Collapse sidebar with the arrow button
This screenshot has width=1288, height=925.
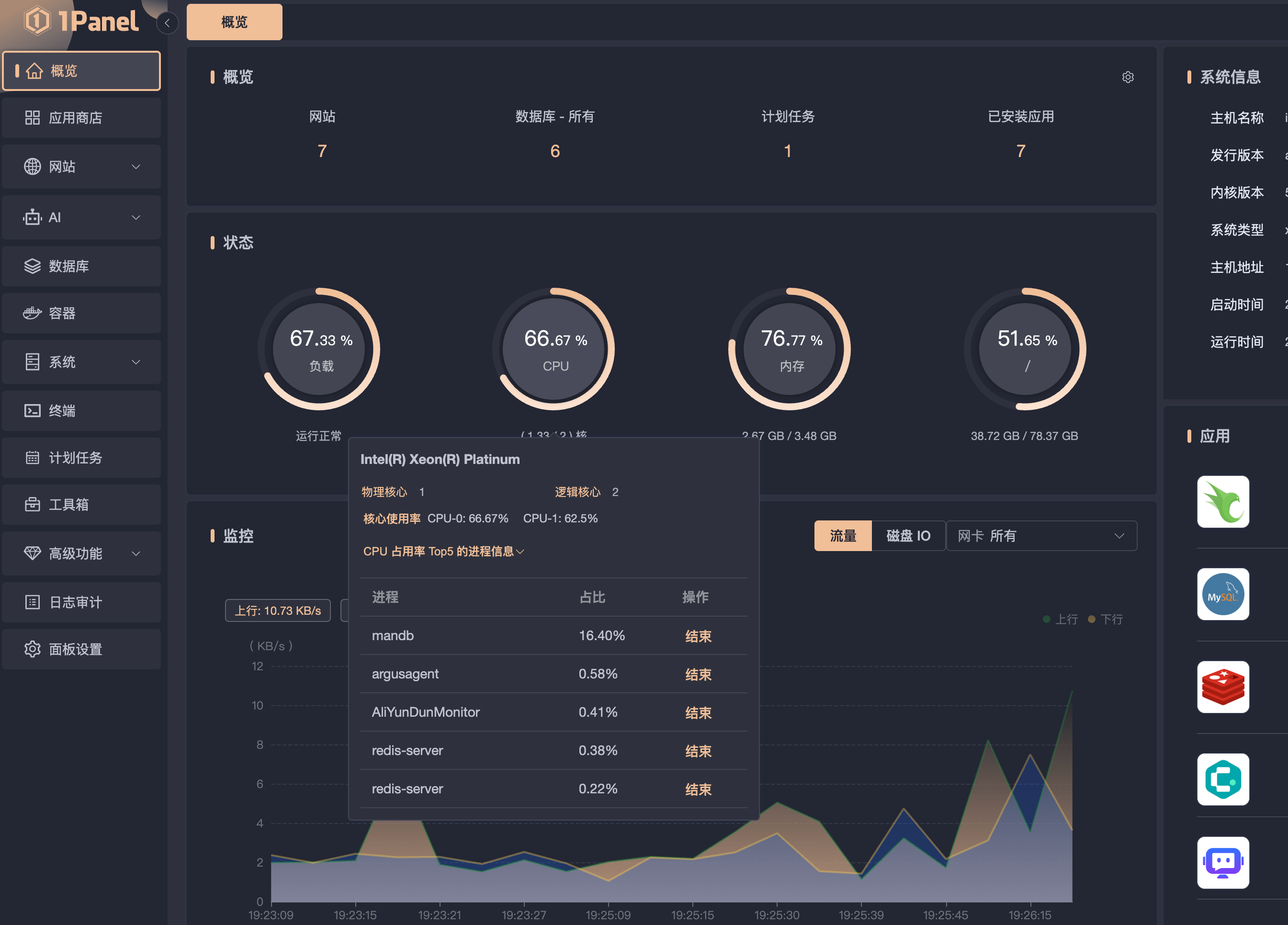(167, 23)
